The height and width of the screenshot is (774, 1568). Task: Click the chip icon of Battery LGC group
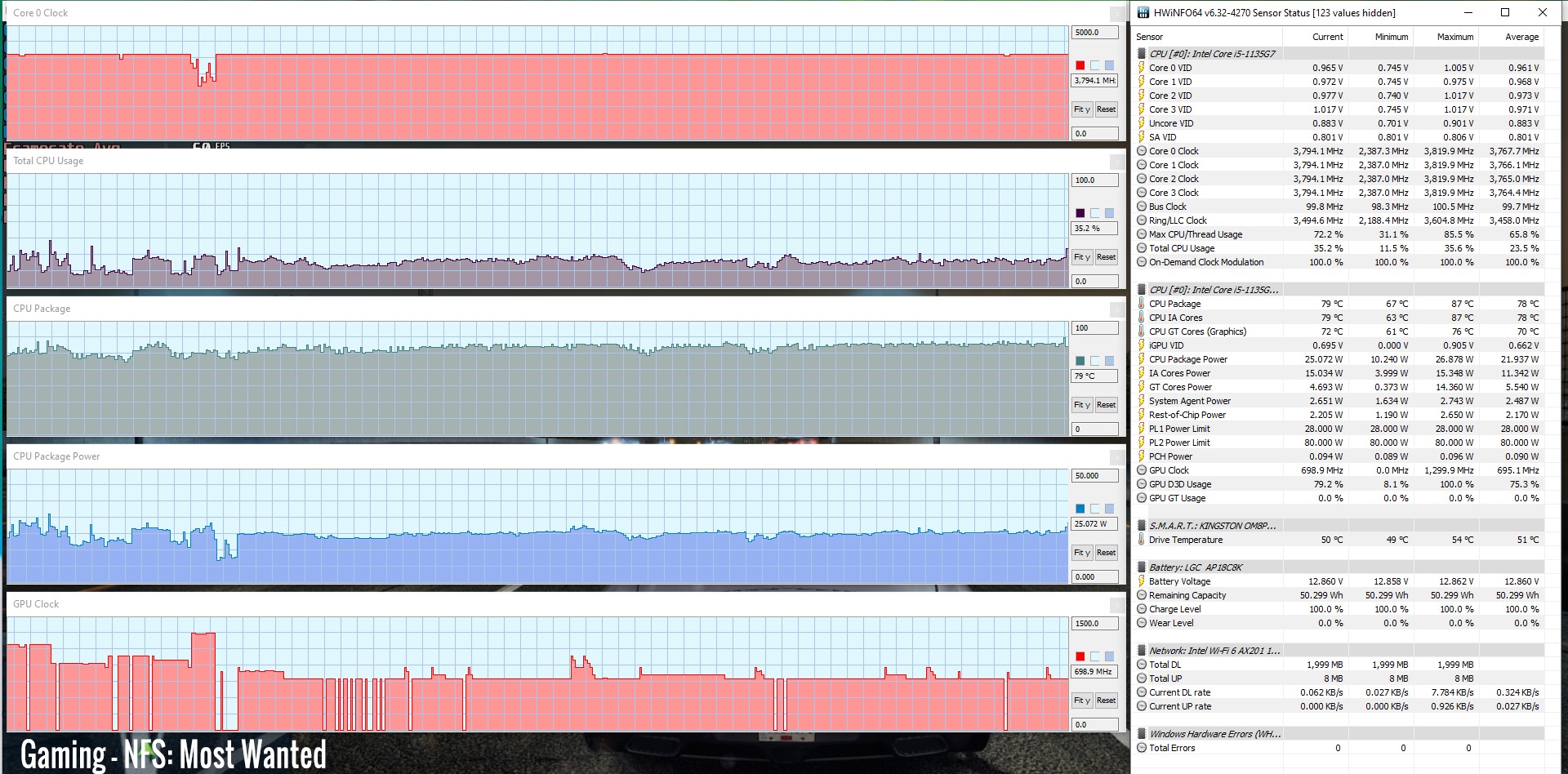point(1142,567)
